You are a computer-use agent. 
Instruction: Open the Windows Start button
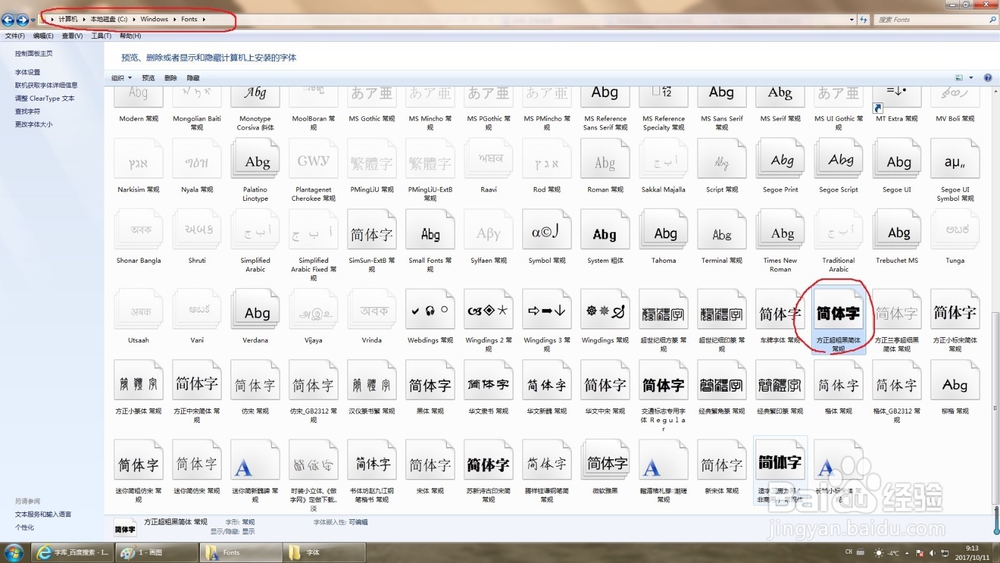click(x=14, y=552)
